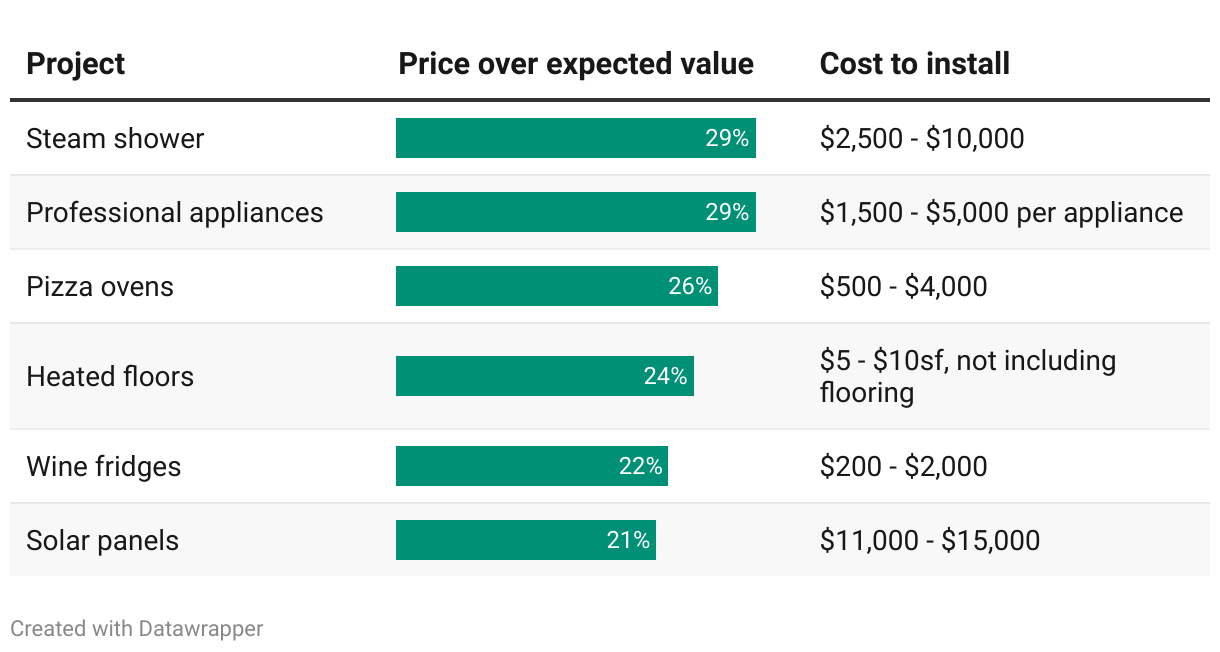Select the Wine fridges row label
This screenshot has width=1220, height=652.
click(x=104, y=466)
